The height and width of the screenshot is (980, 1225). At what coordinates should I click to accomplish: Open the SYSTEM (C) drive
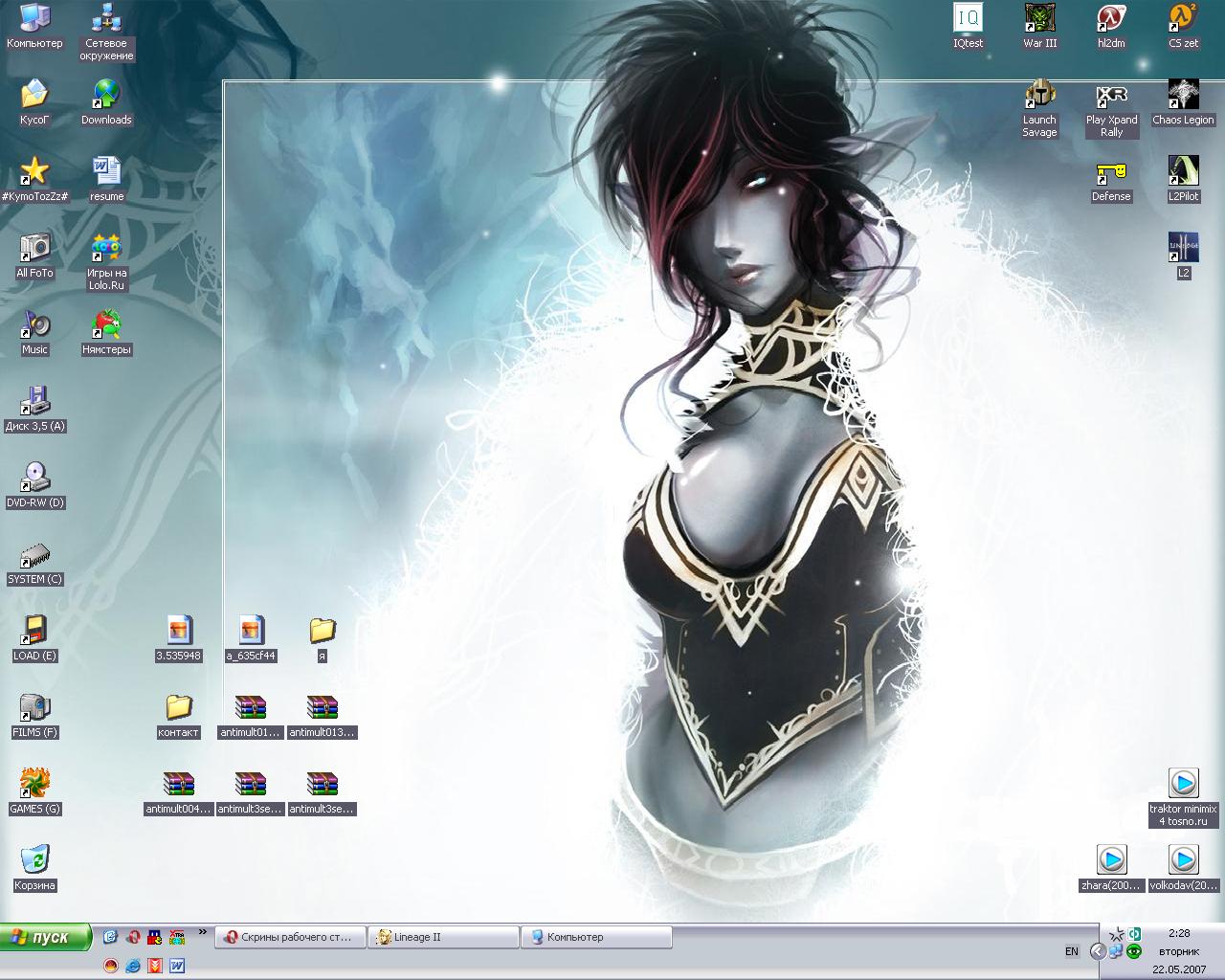coord(34,562)
